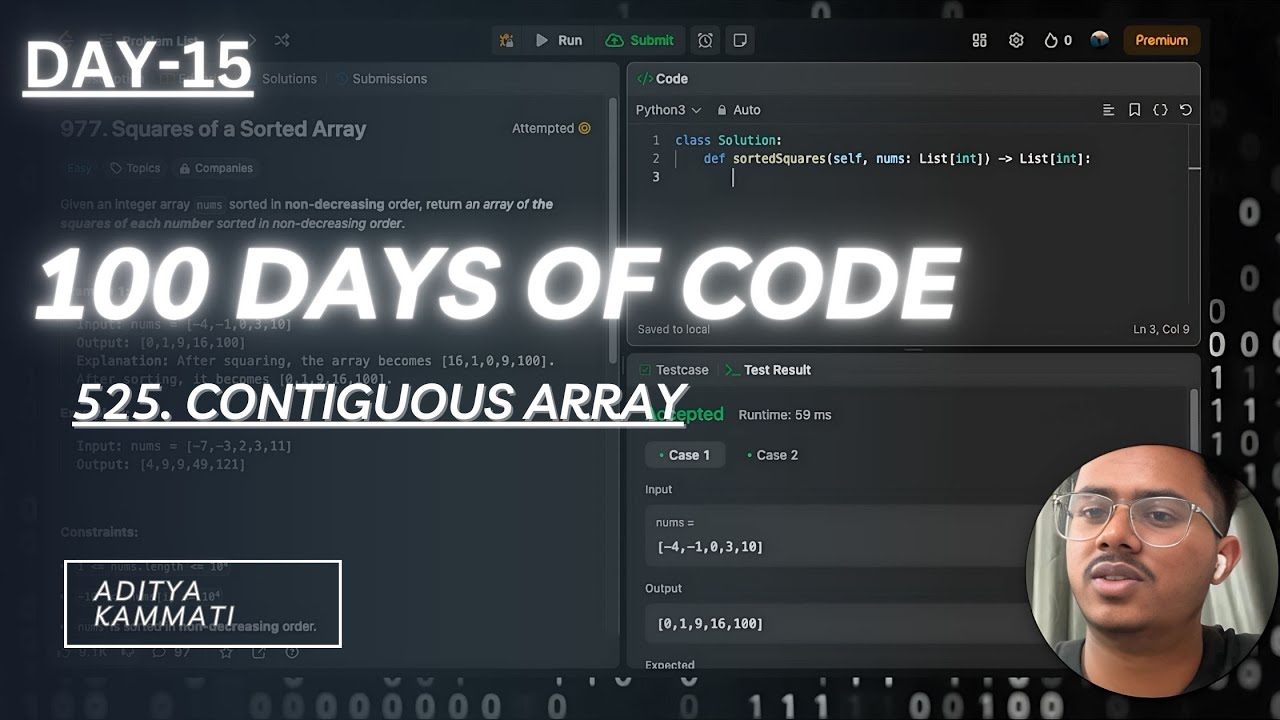The width and height of the screenshot is (1280, 720).
Task: Open the Test Result tab
Action: (768, 370)
